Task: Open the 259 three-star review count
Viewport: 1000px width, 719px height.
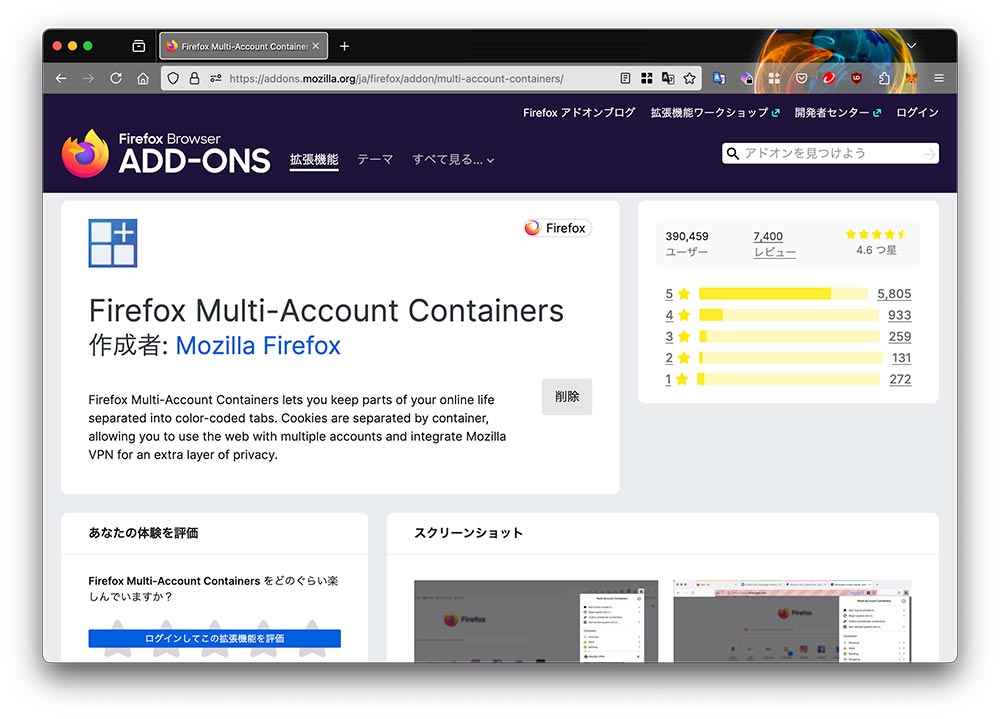Action: pyautogui.click(x=899, y=336)
